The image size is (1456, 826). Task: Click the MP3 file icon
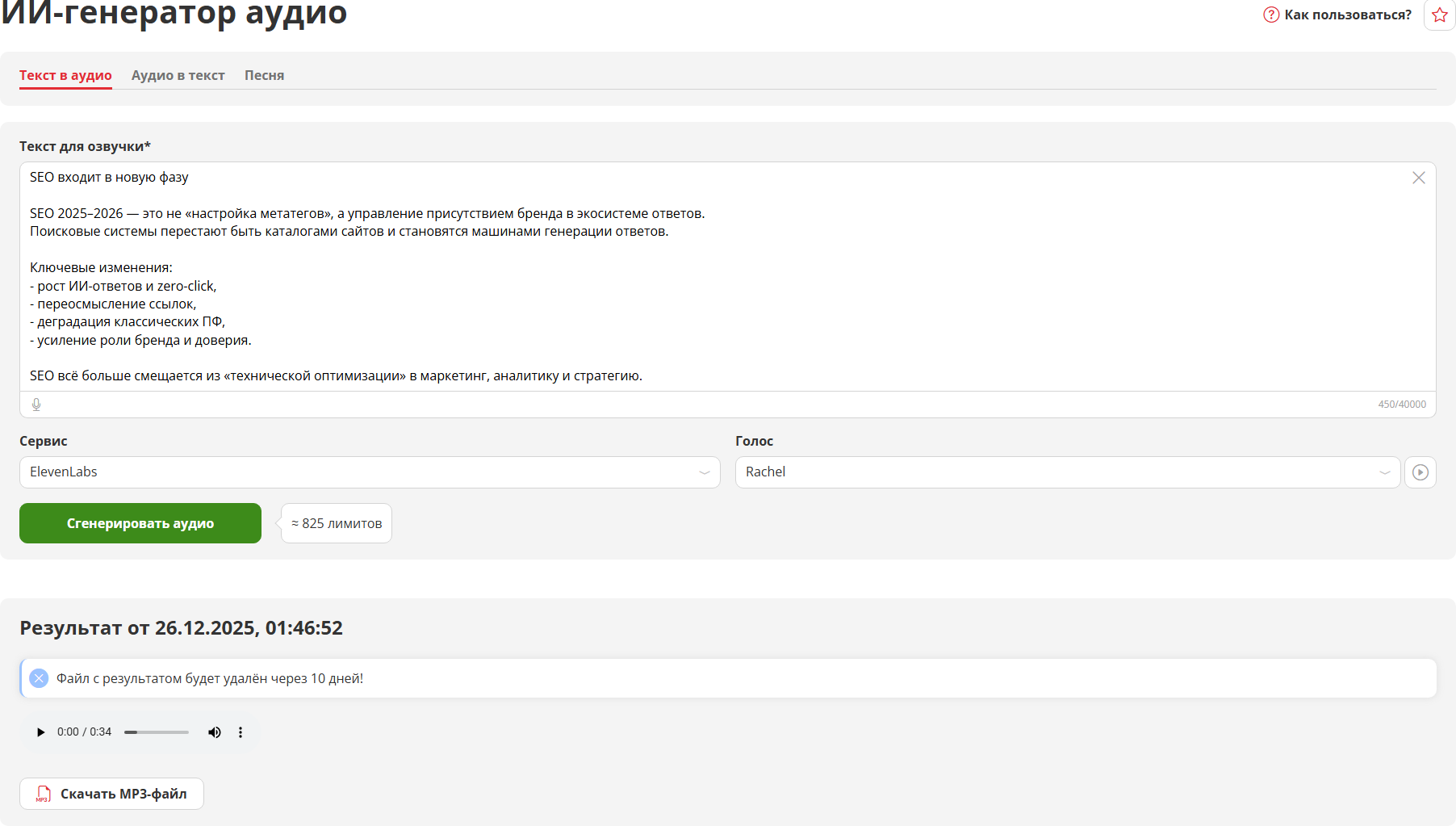click(x=44, y=795)
